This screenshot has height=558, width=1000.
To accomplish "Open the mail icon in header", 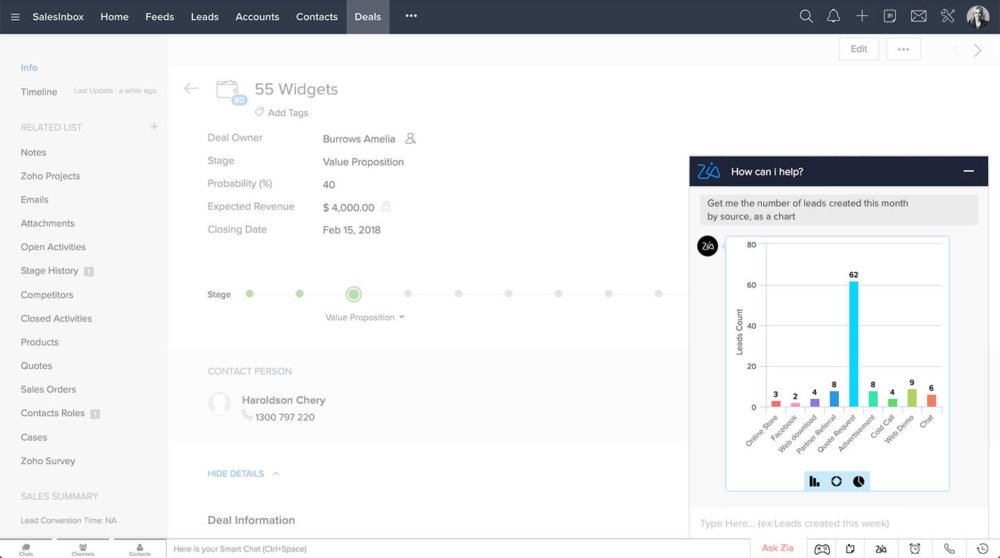I will point(918,16).
